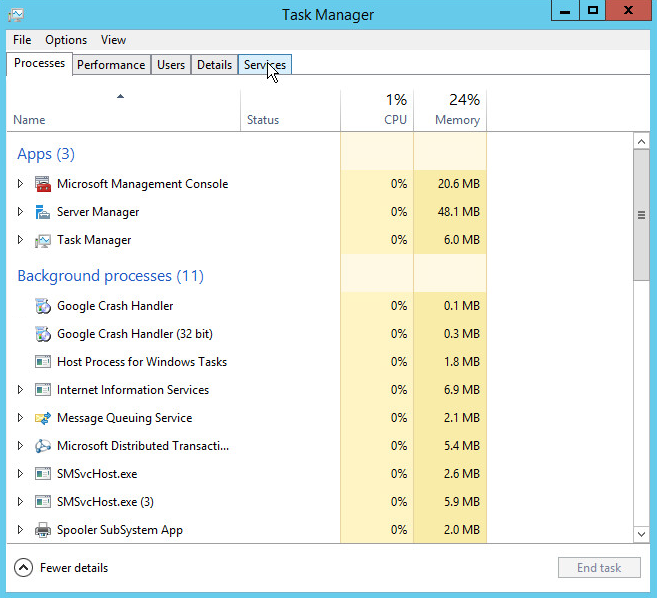Click the Server Manager process icon

click(x=42, y=212)
